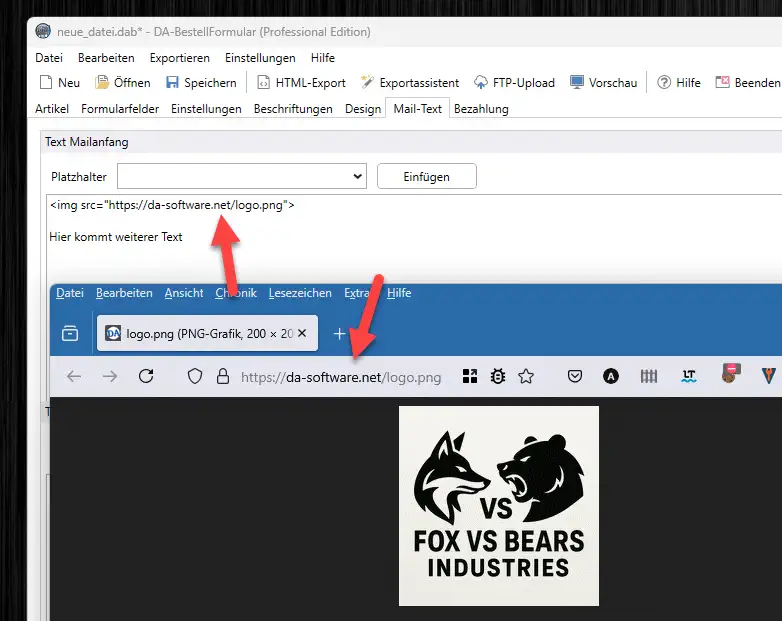This screenshot has height=621, width=782.
Task: Open the Datei menu in DA-BestellFormular
Action: [49, 58]
